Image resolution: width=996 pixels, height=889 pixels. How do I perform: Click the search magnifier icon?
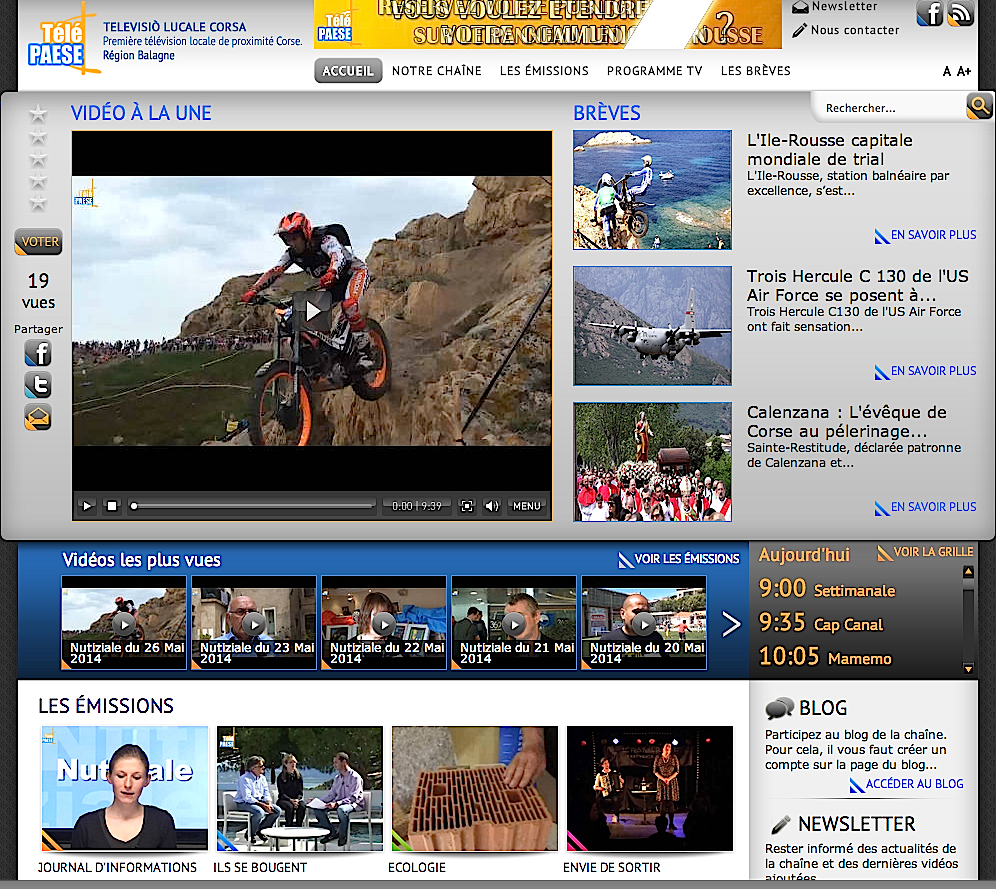tap(979, 106)
